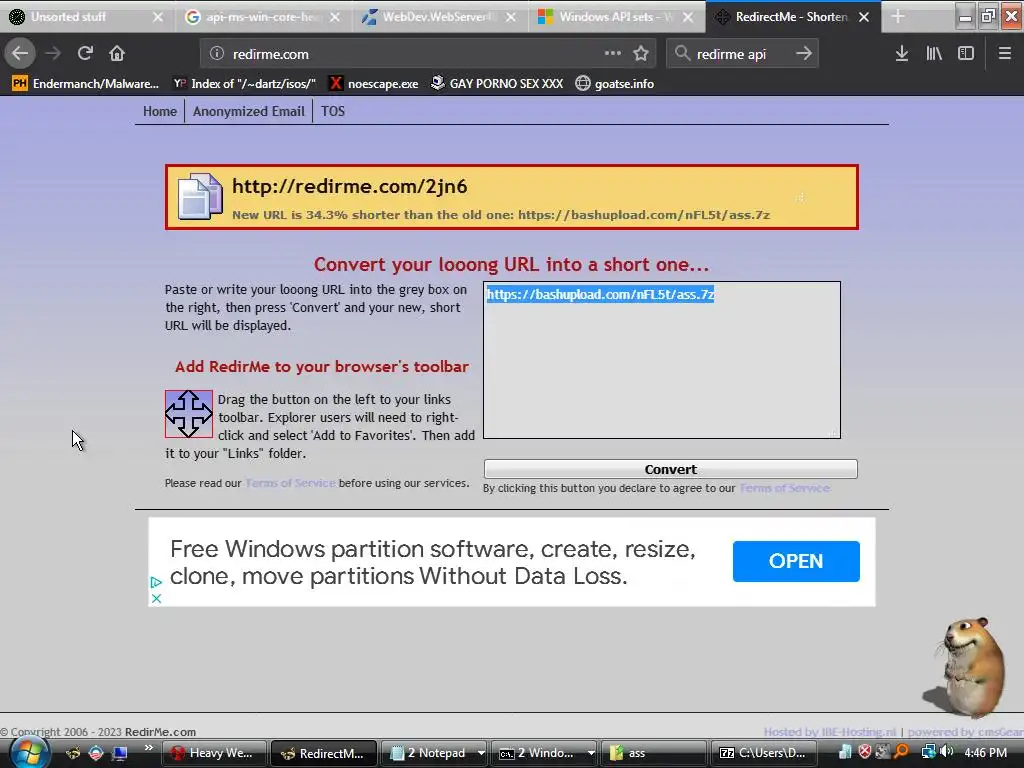Click the taskbar clock showing 4:46 PM
This screenshot has width=1024, height=768.
click(x=985, y=752)
